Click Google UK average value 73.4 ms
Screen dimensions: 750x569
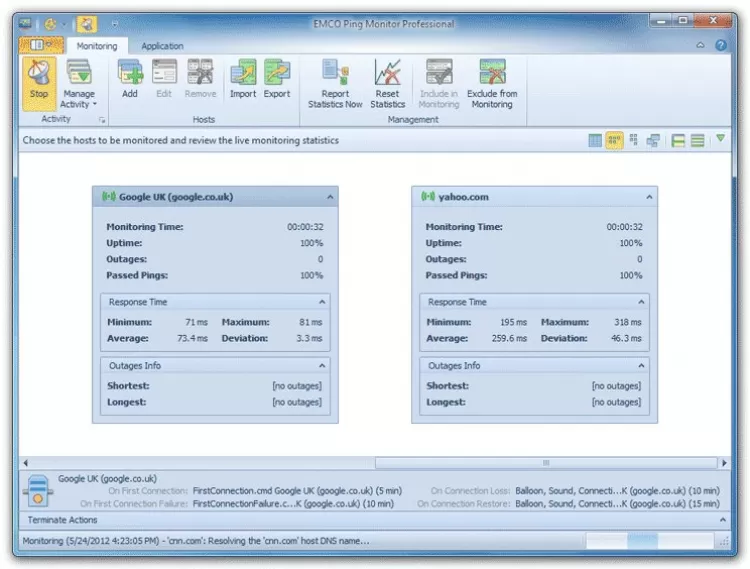click(192, 338)
